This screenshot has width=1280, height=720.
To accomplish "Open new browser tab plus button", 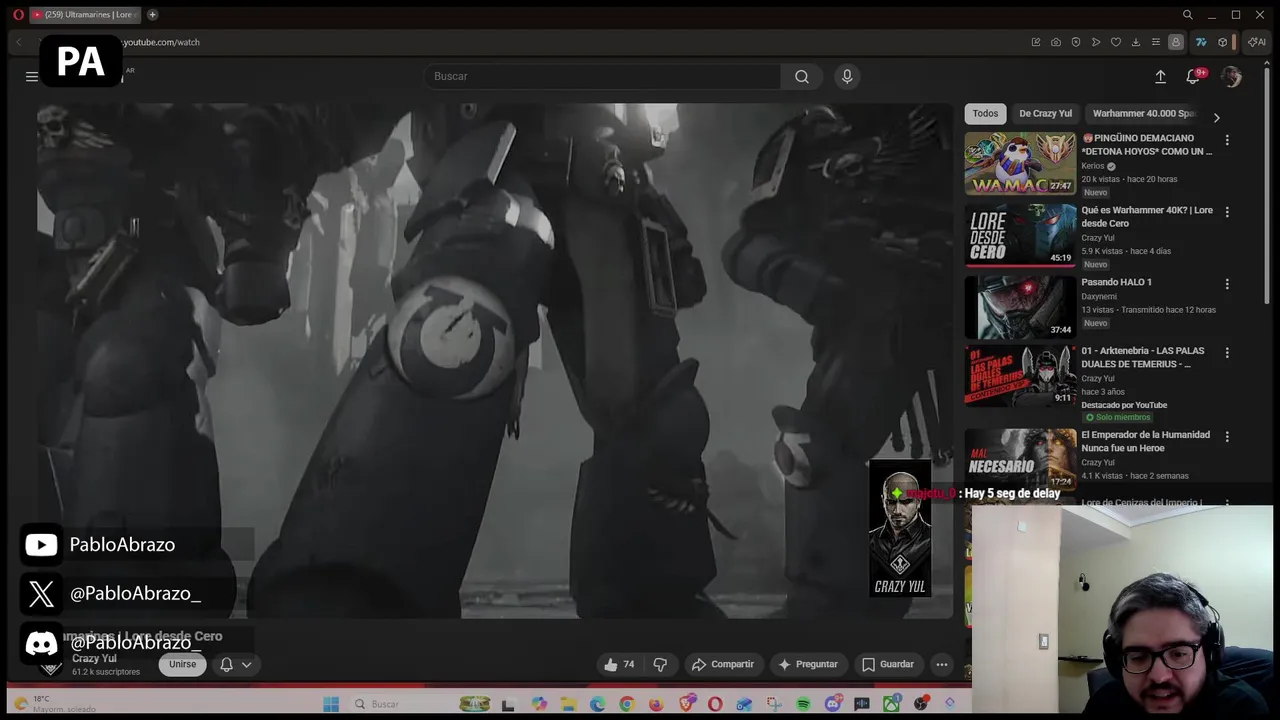I will tap(152, 15).
